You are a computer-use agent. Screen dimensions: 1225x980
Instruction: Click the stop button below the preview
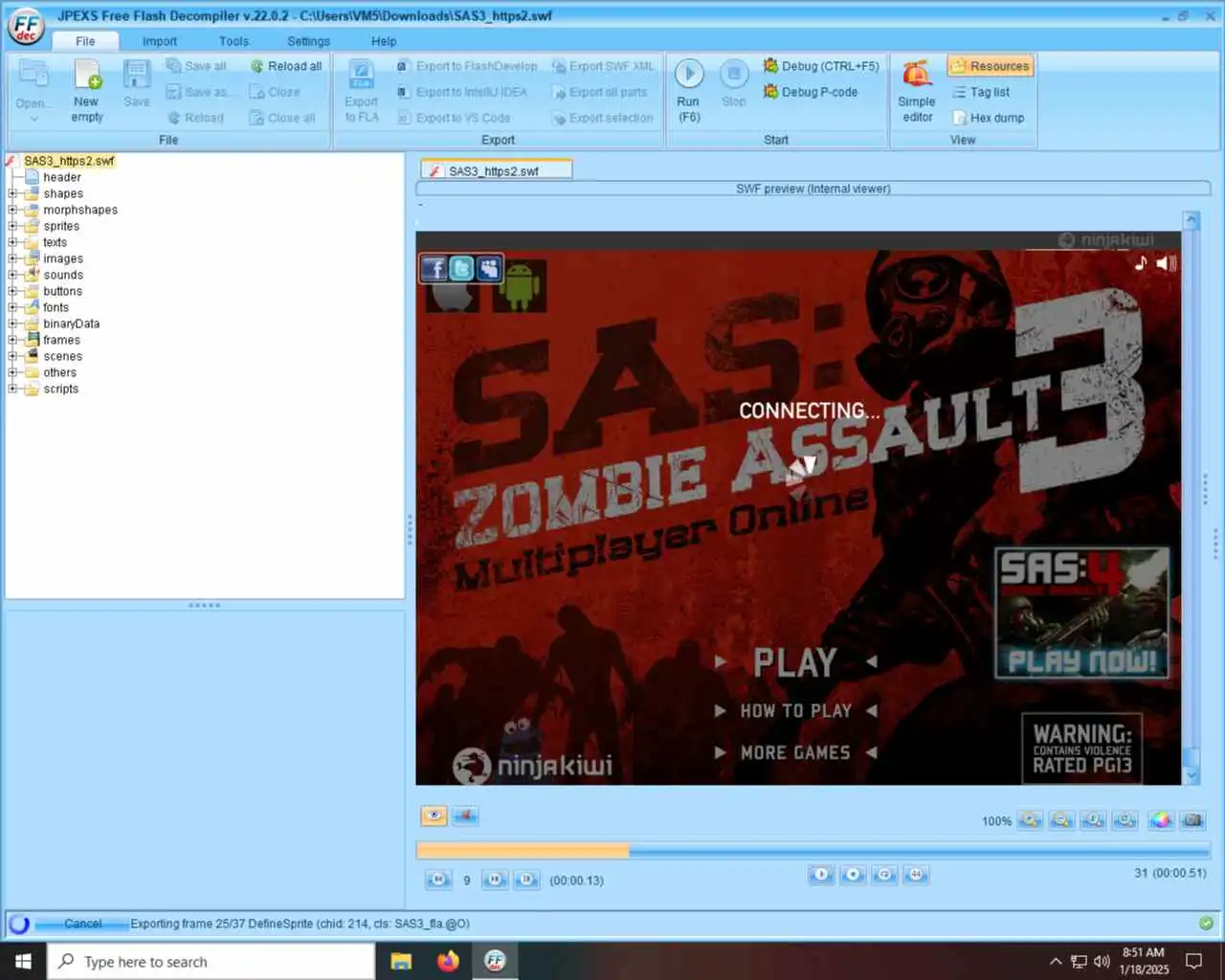853,875
